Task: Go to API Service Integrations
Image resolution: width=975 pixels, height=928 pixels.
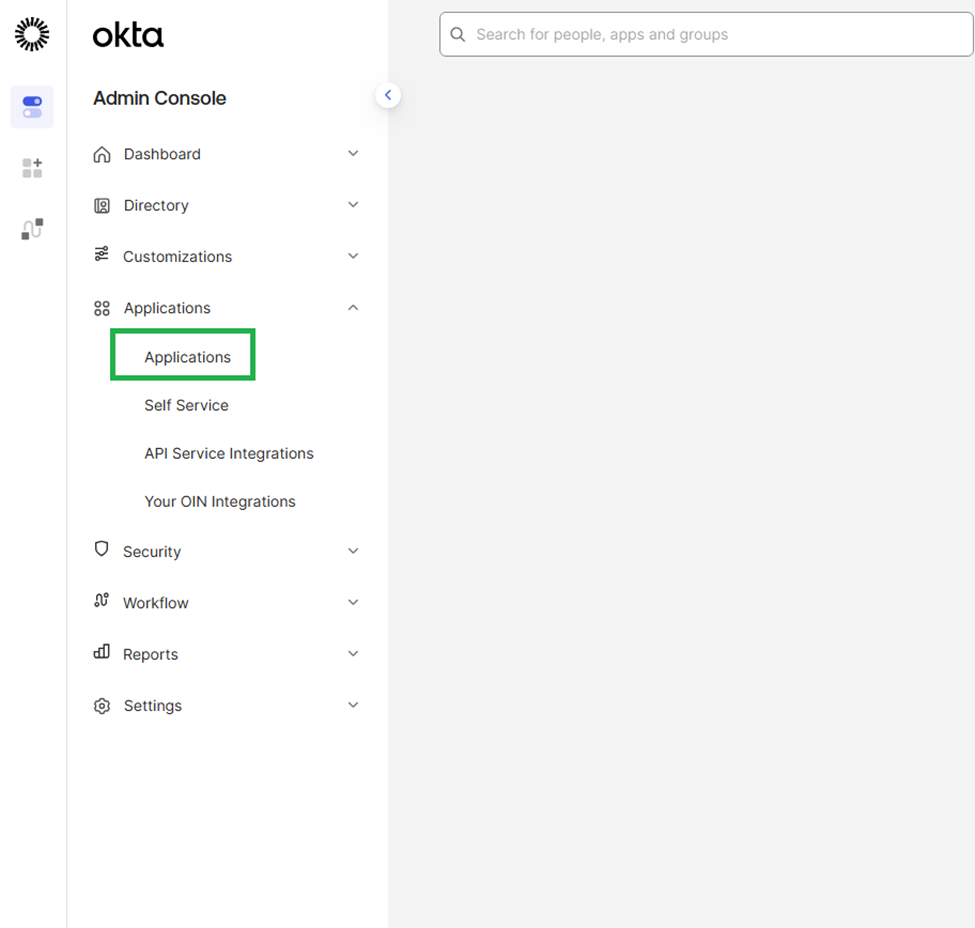Action: point(229,453)
